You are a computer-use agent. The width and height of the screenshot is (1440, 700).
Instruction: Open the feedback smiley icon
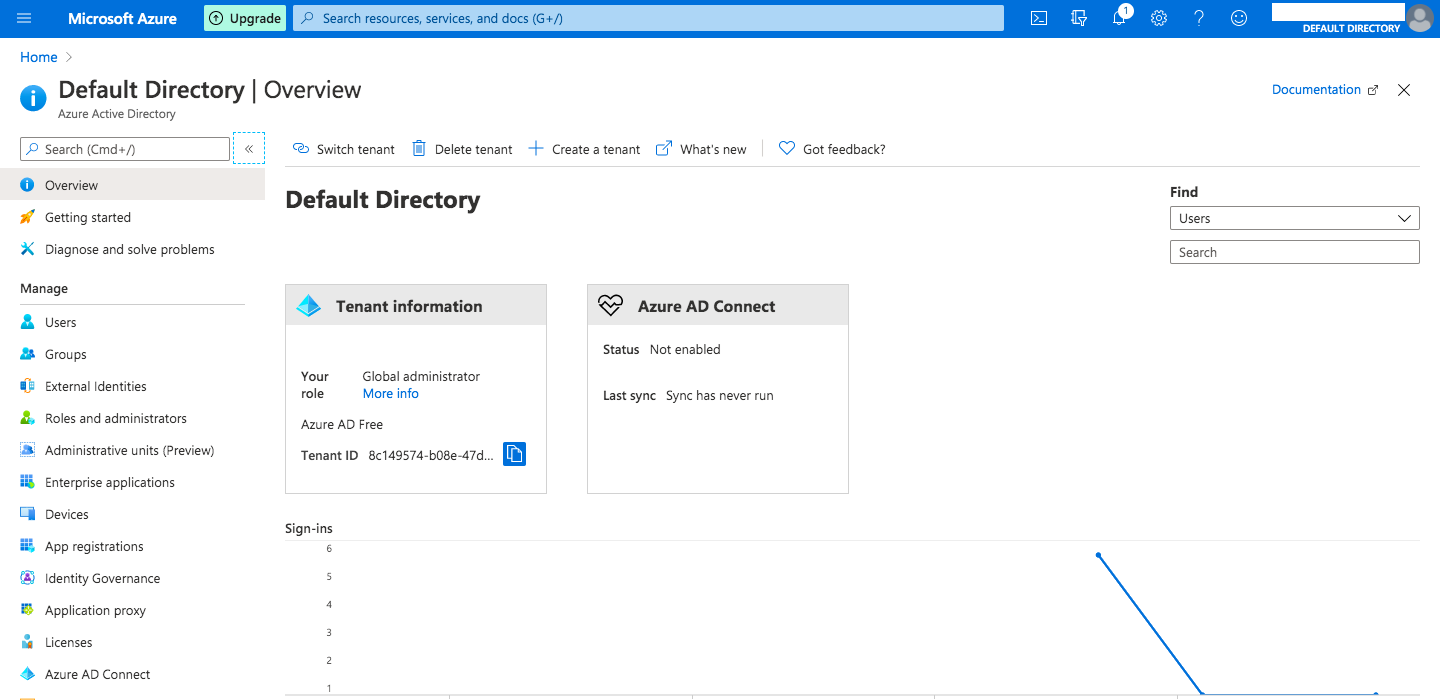click(1239, 18)
